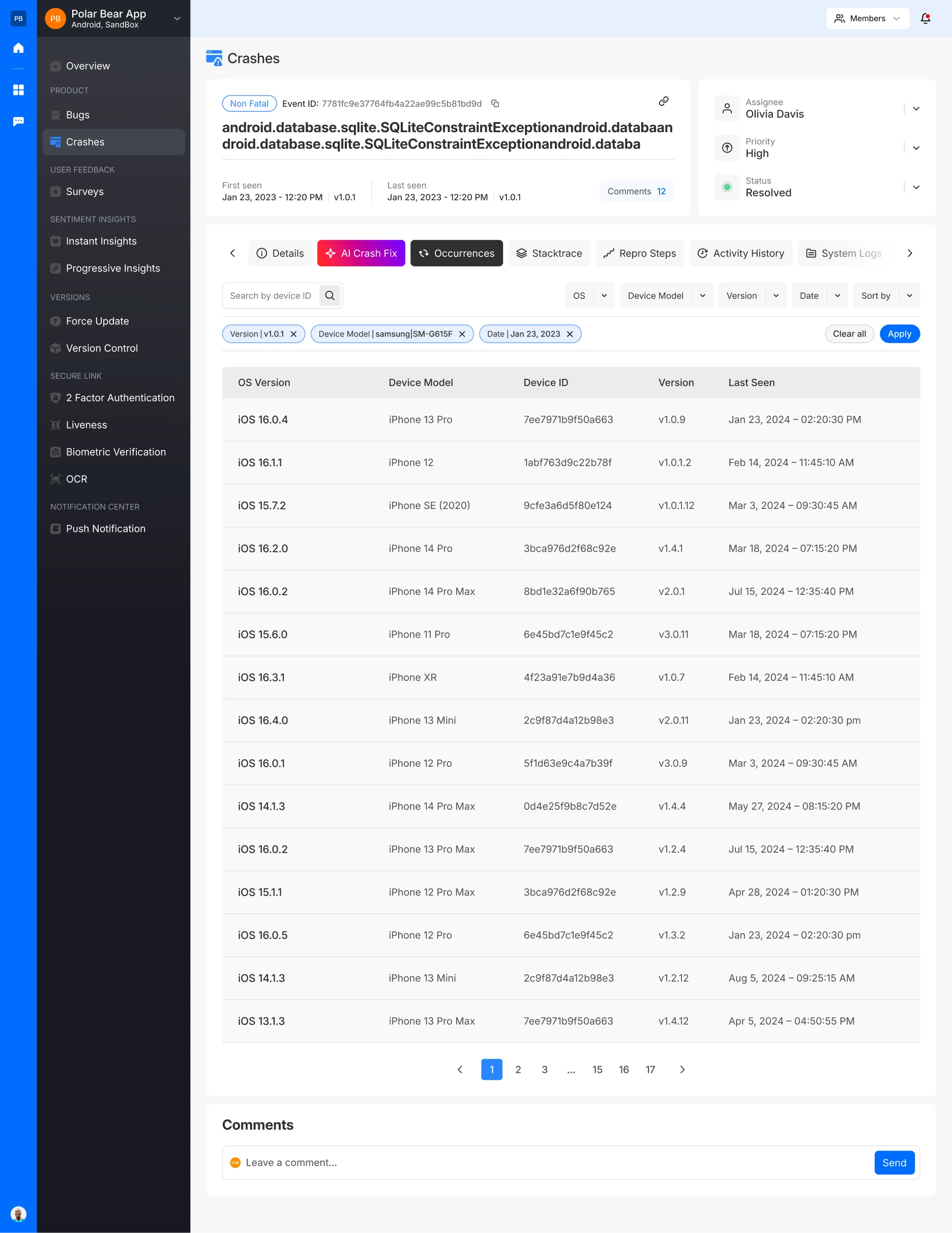Click the crash link share icon

pos(664,102)
